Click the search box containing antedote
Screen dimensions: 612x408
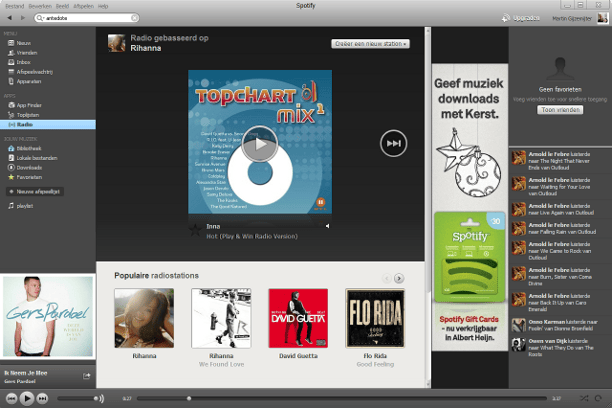point(87,18)
